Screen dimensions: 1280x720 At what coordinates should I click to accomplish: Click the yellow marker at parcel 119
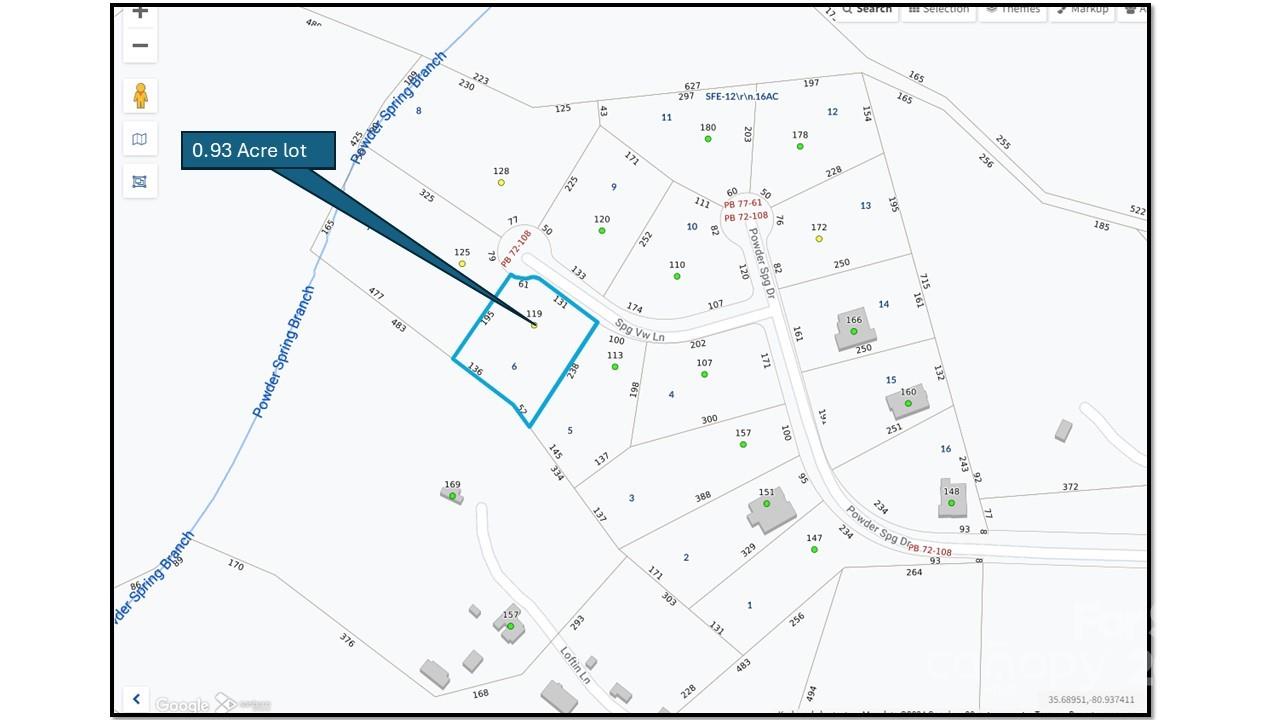click(534, 325)
